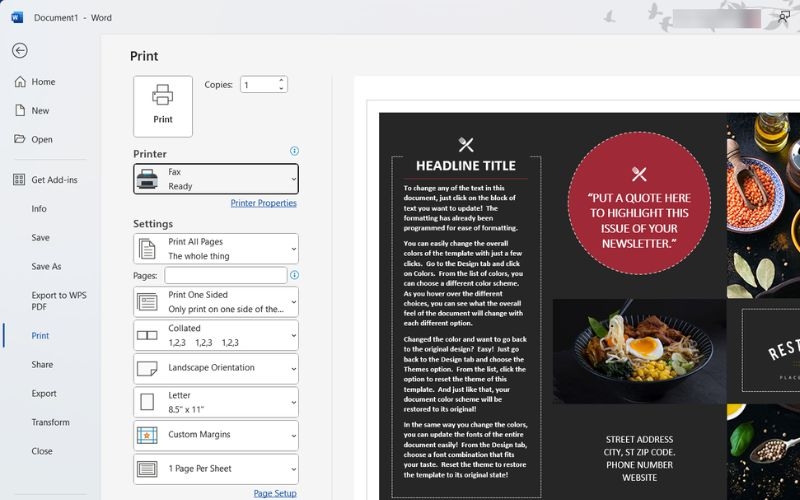Click the printer info icon
Image resolution: width=800 pixels, height=500 pixels.
click(x=294, y=151)
